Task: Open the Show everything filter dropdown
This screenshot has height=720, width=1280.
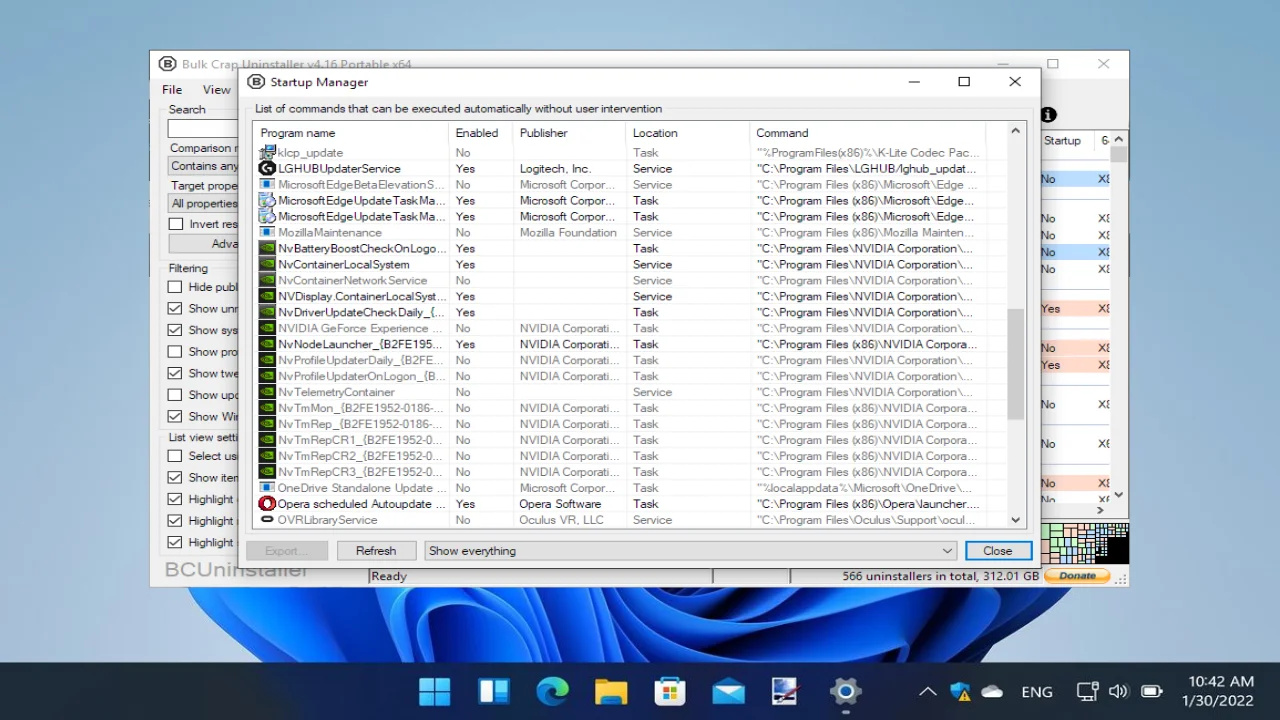Action: (690, 550)
